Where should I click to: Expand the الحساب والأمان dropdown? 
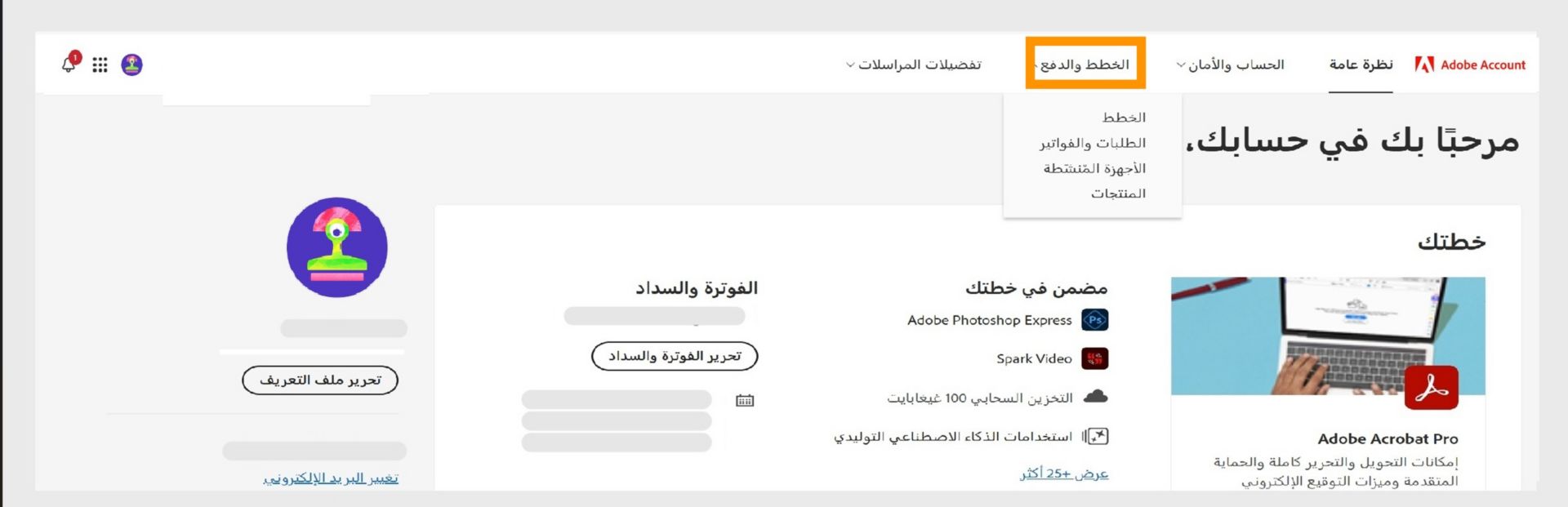[1230, 64]
